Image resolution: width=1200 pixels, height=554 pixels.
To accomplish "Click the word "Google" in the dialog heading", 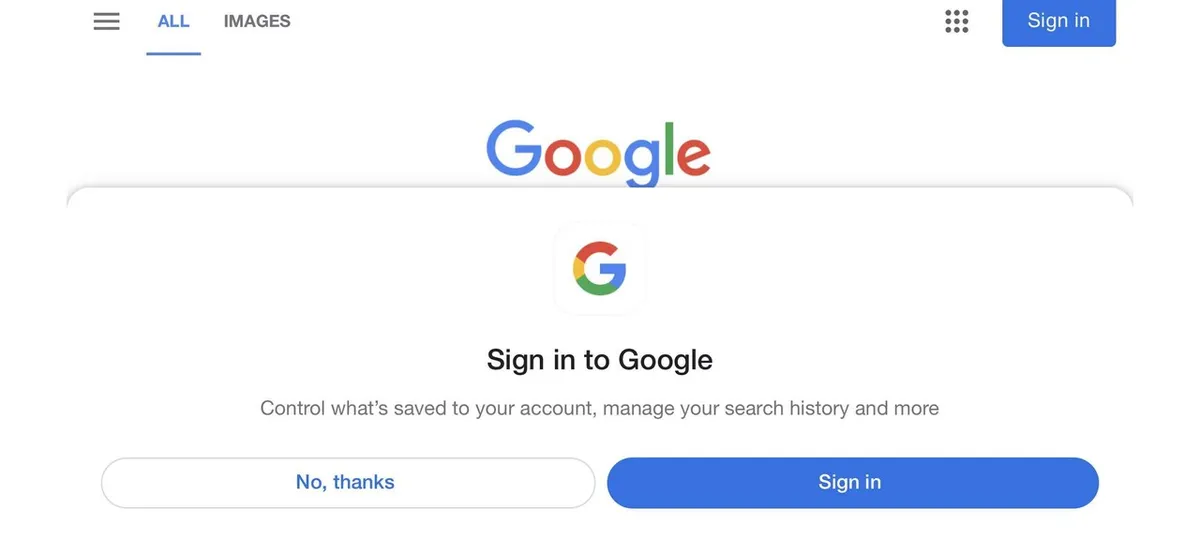I will 665,359.
